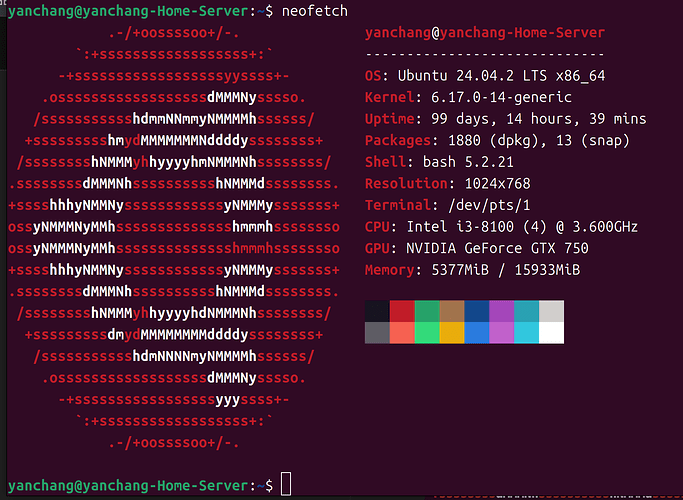
Task: Click the red 'Terminal' label
Action: 398,205
